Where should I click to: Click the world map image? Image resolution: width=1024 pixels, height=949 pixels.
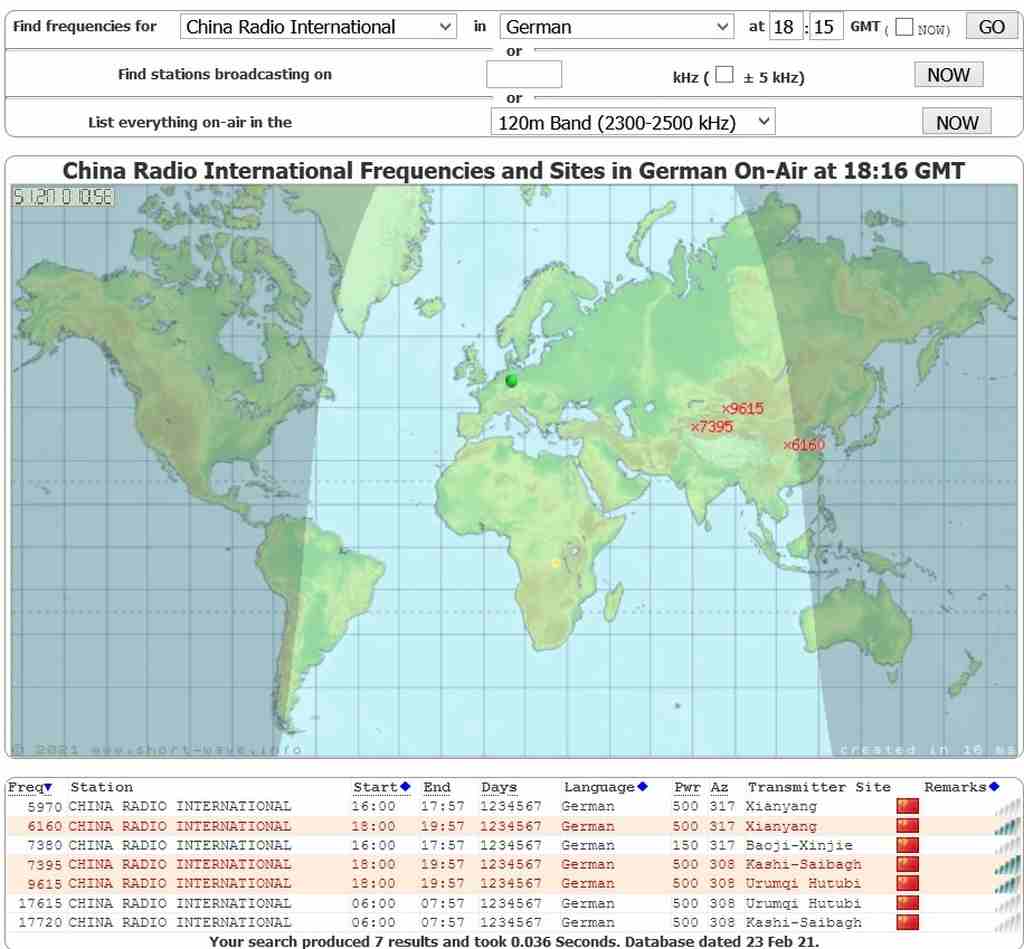[514, 470]
